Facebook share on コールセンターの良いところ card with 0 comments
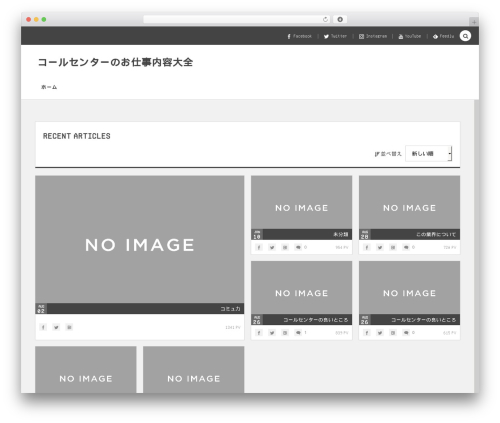This screenshot has width=500, height=423. coord(367,333)
